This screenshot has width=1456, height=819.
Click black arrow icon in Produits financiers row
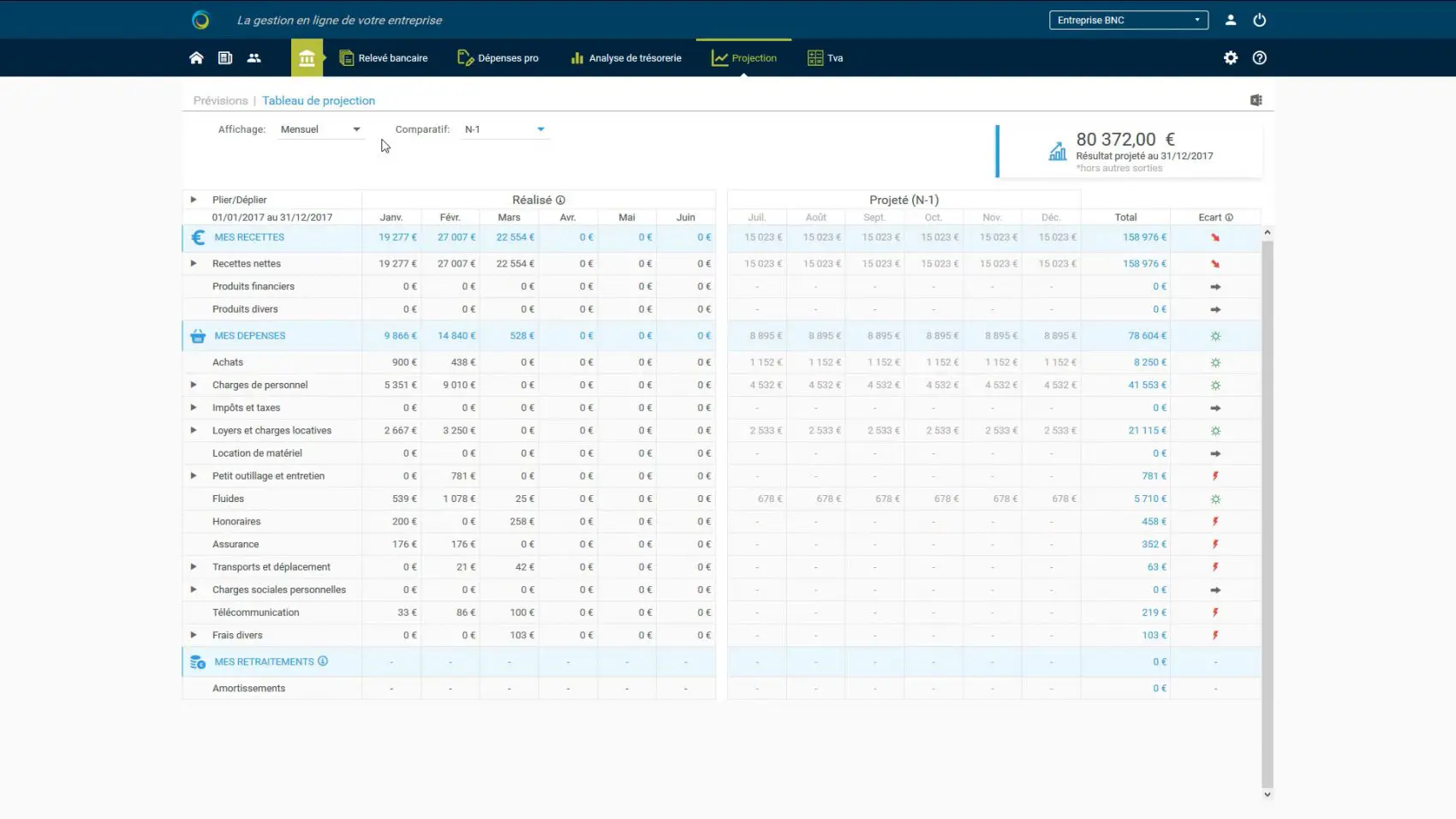1215,287
